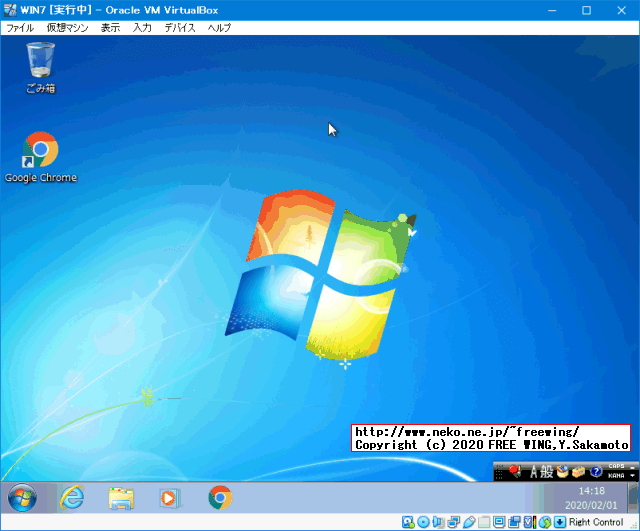Click the Right Control host key label

[596, 522]
